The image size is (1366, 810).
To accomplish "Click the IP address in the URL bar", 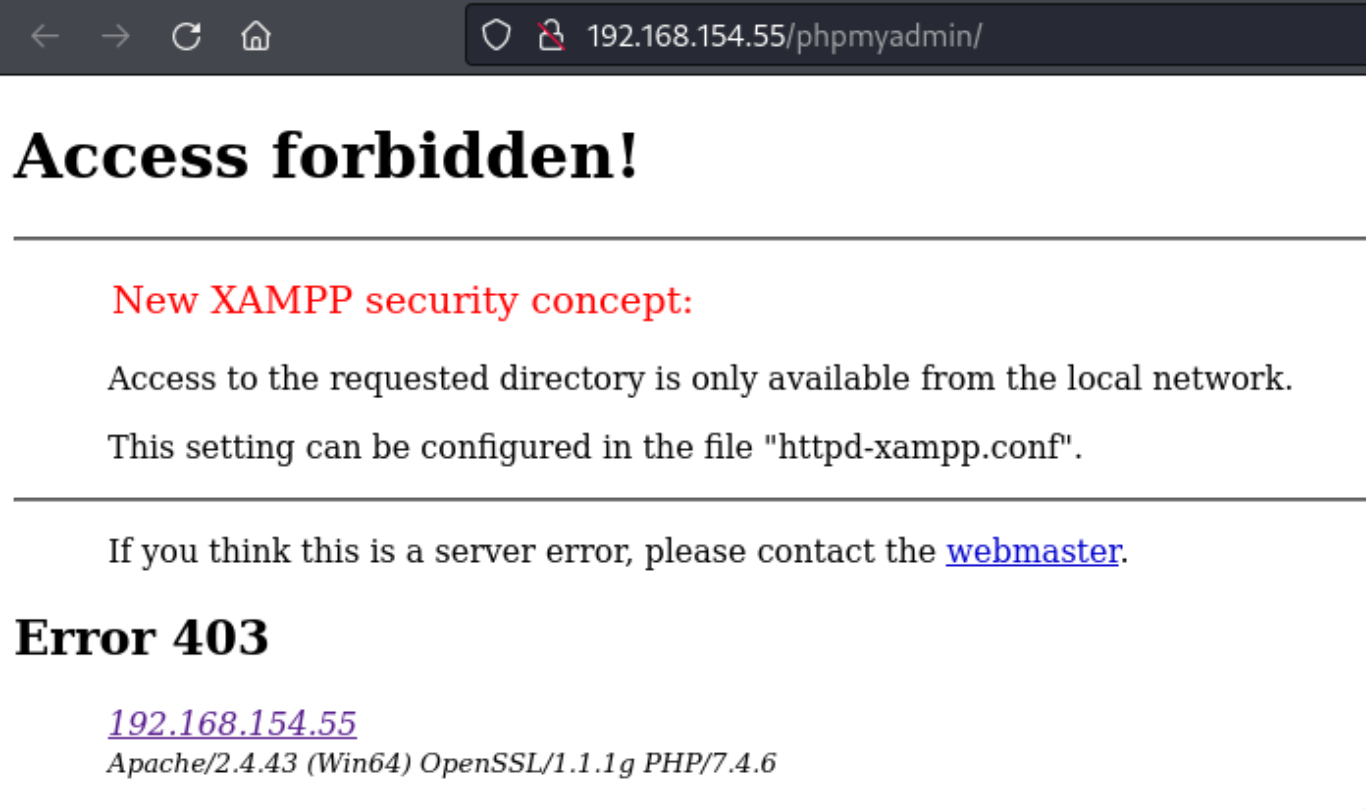I will click(685, 37).
